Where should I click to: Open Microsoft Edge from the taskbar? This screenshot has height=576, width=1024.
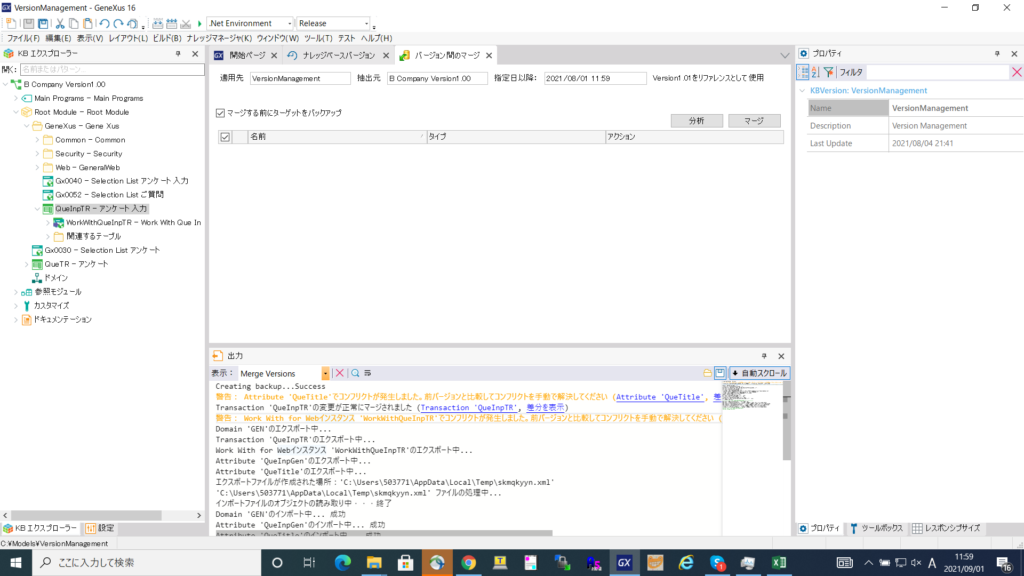[x=343, y=562]
